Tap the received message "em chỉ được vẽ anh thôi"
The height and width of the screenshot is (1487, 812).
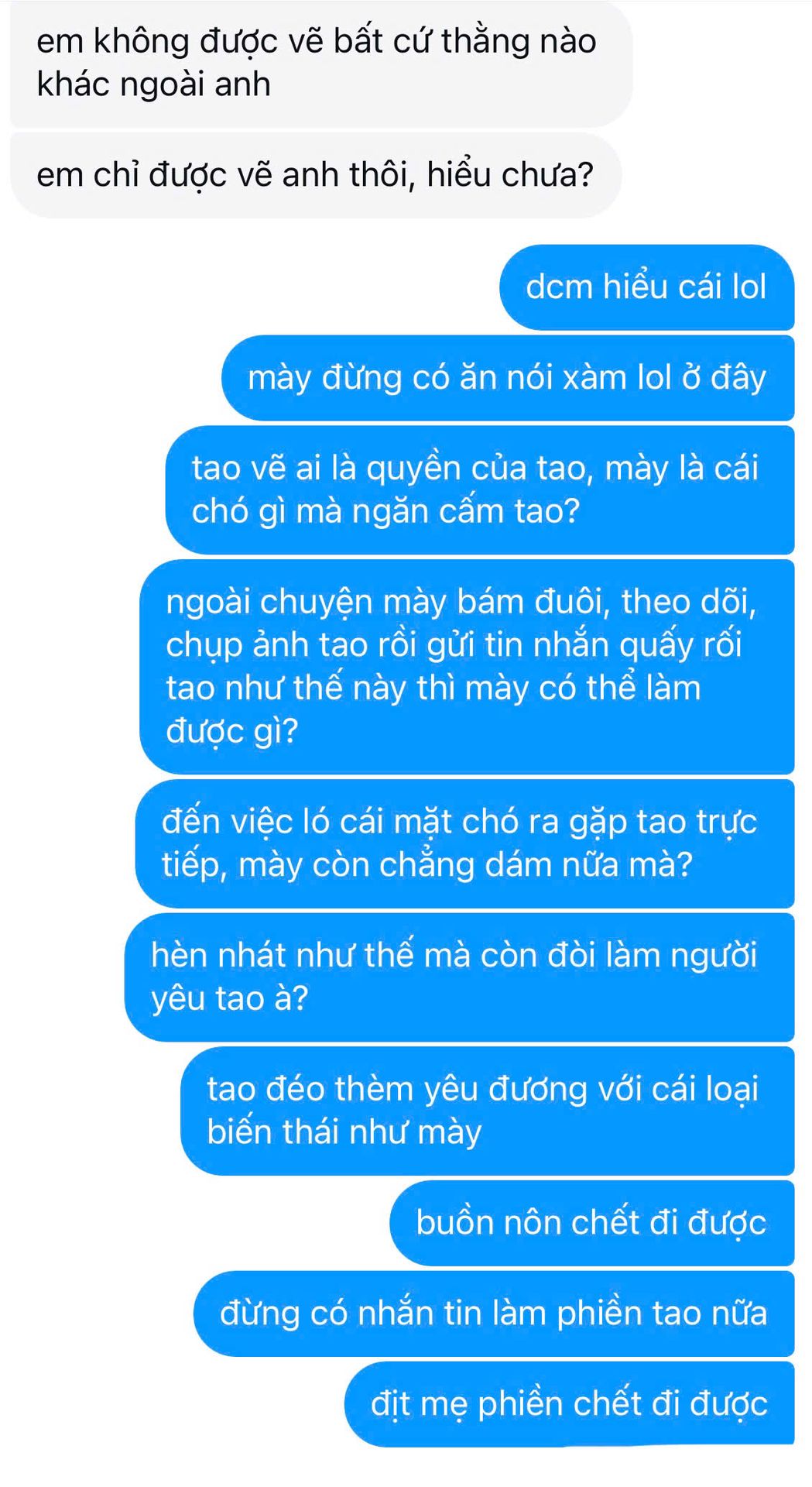coord(316,175)
